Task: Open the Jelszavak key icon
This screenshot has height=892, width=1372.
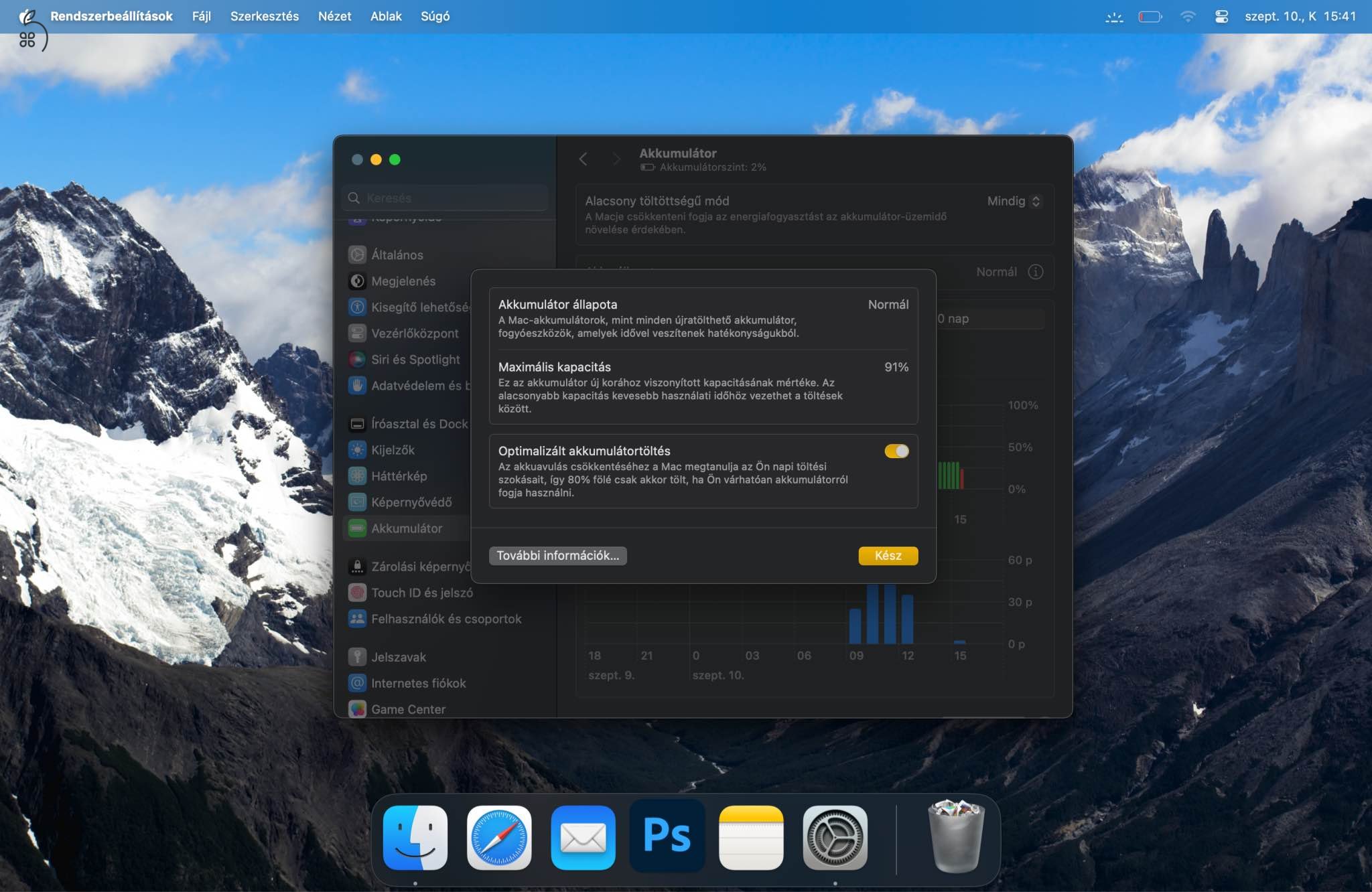Action: 357,656
